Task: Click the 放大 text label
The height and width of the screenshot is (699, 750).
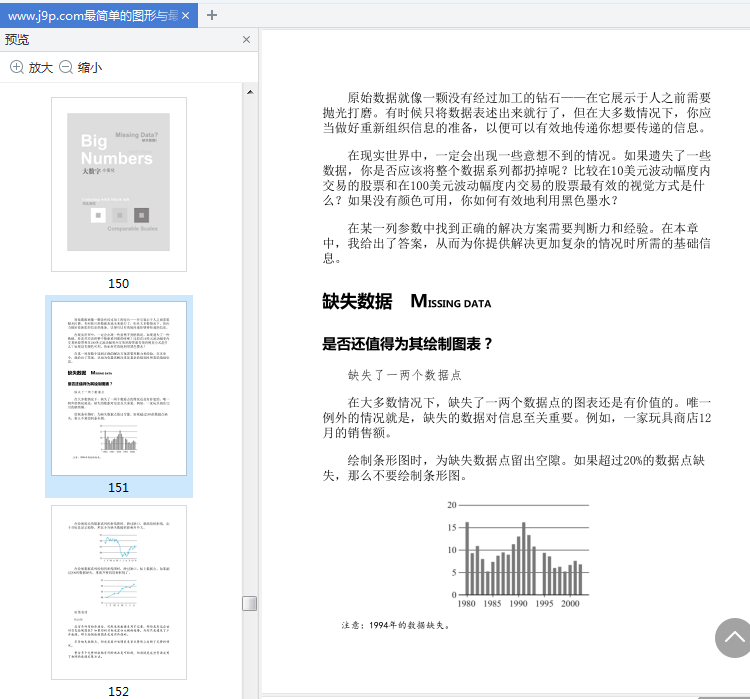Action: coord(41,67)
